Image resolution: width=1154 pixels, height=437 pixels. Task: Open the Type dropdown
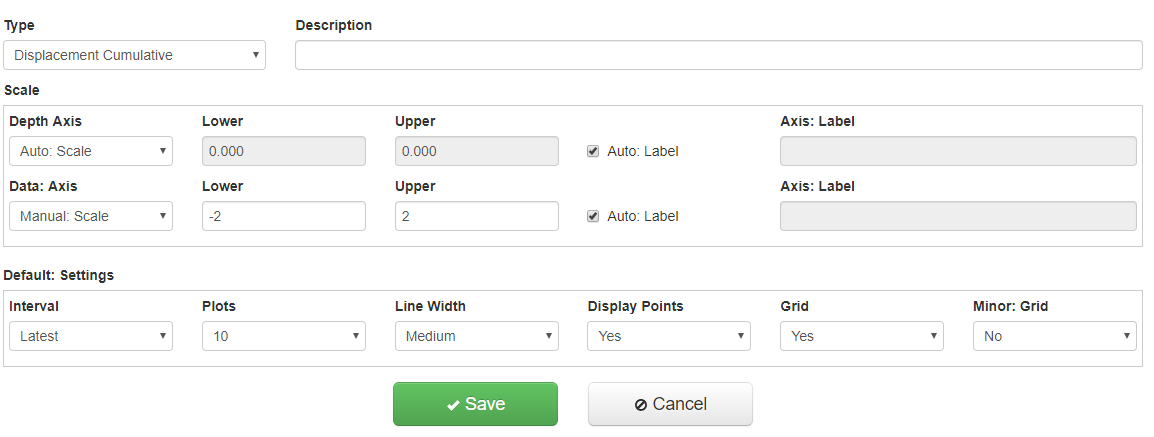[135, 55]
